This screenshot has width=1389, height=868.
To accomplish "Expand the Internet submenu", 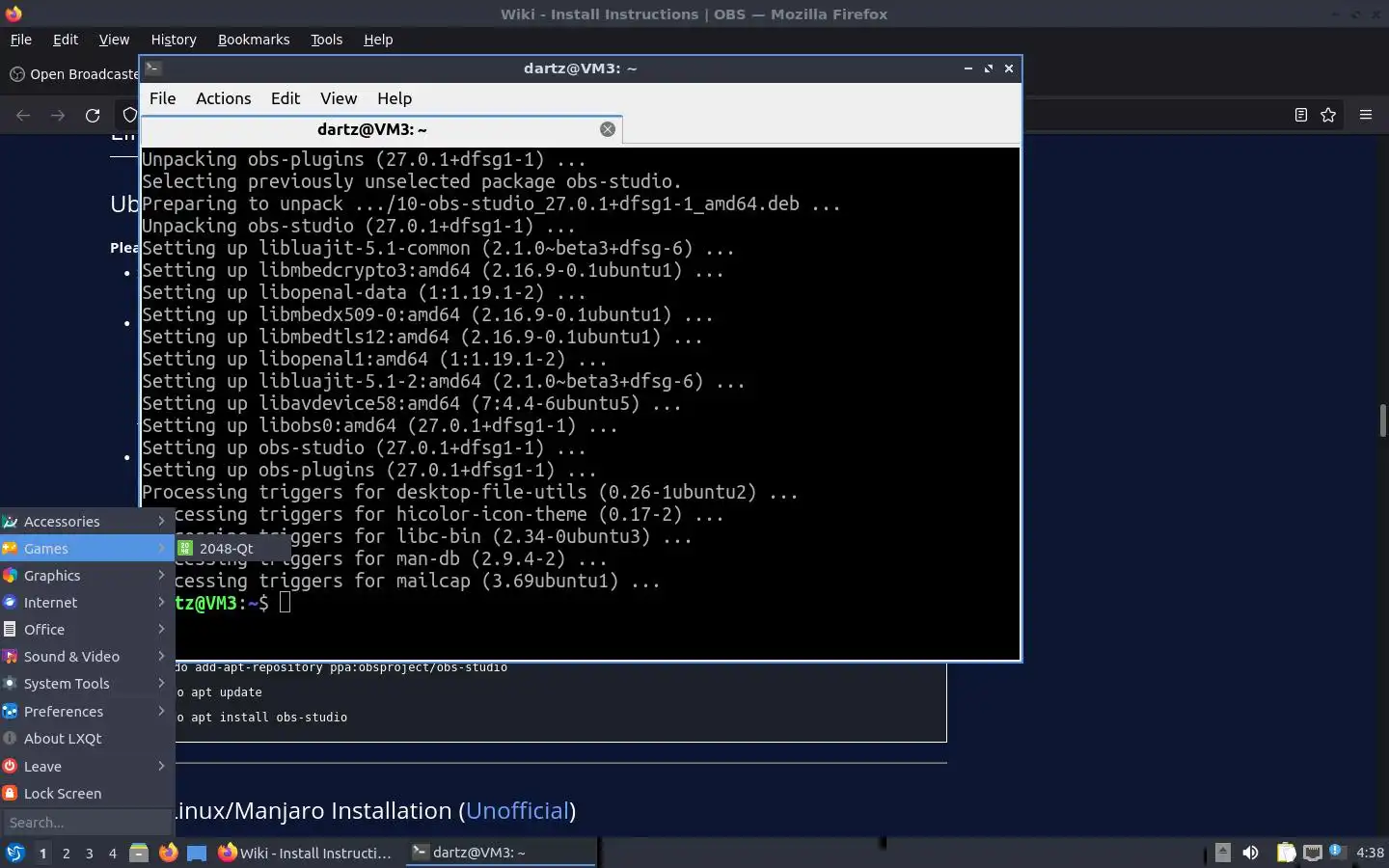I will [x=87, y=602].
